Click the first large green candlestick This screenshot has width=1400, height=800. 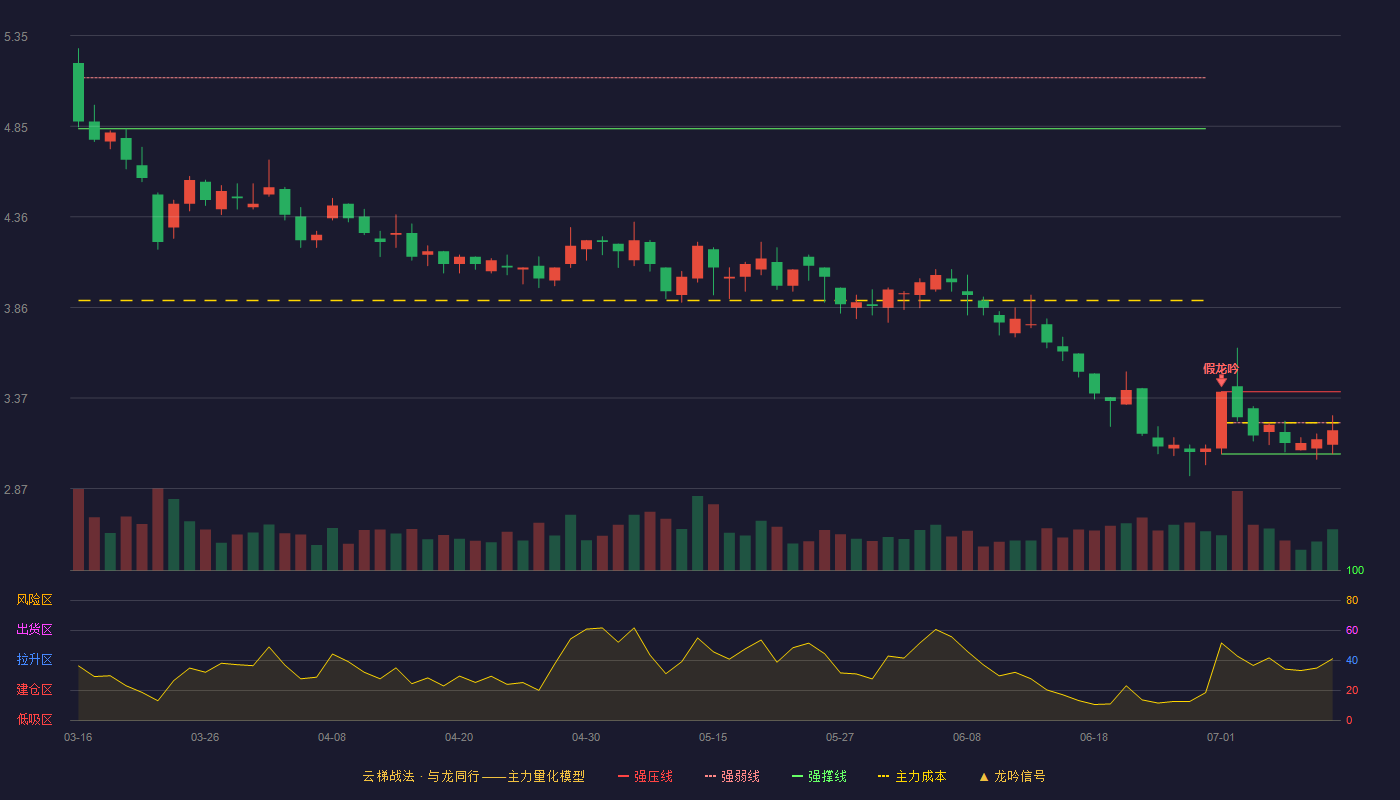78,92
